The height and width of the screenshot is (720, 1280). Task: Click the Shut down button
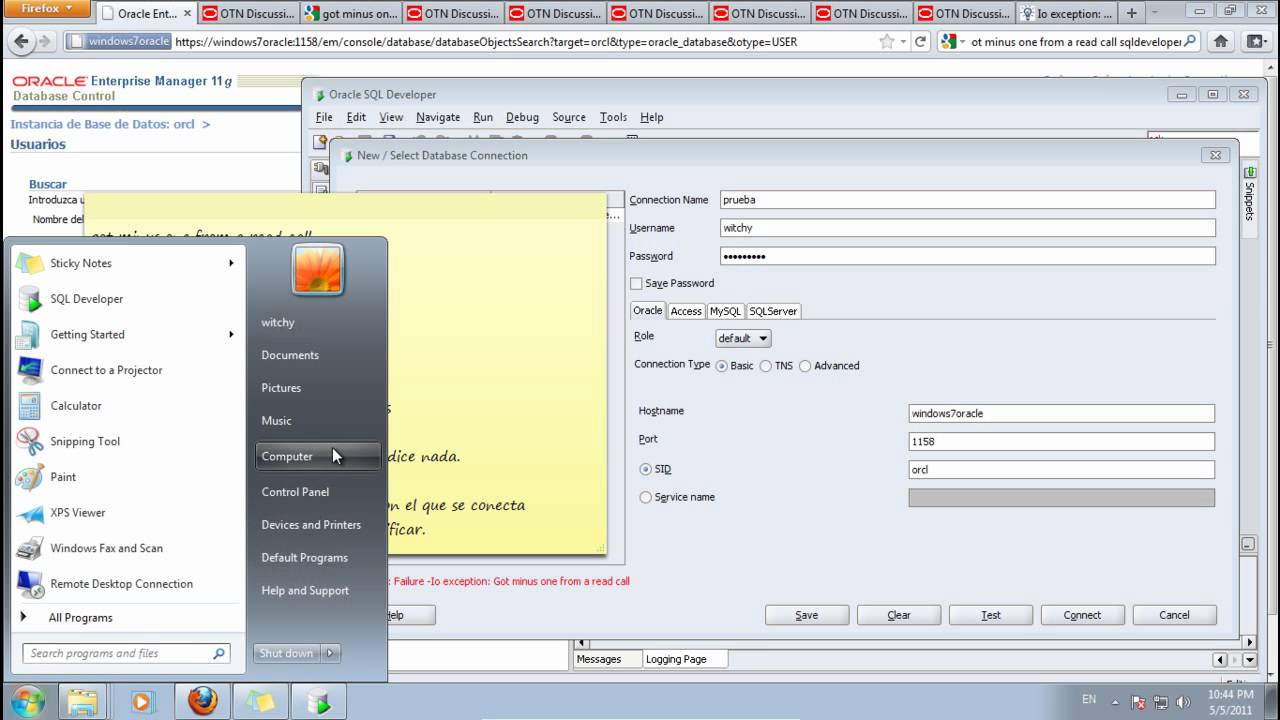pos(286,653)
